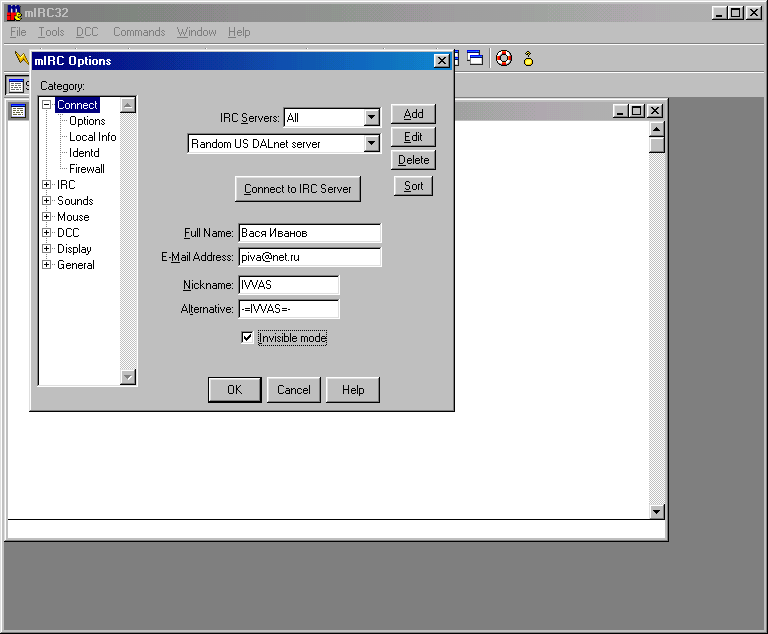Click Connect to IRC Server button

298,189
